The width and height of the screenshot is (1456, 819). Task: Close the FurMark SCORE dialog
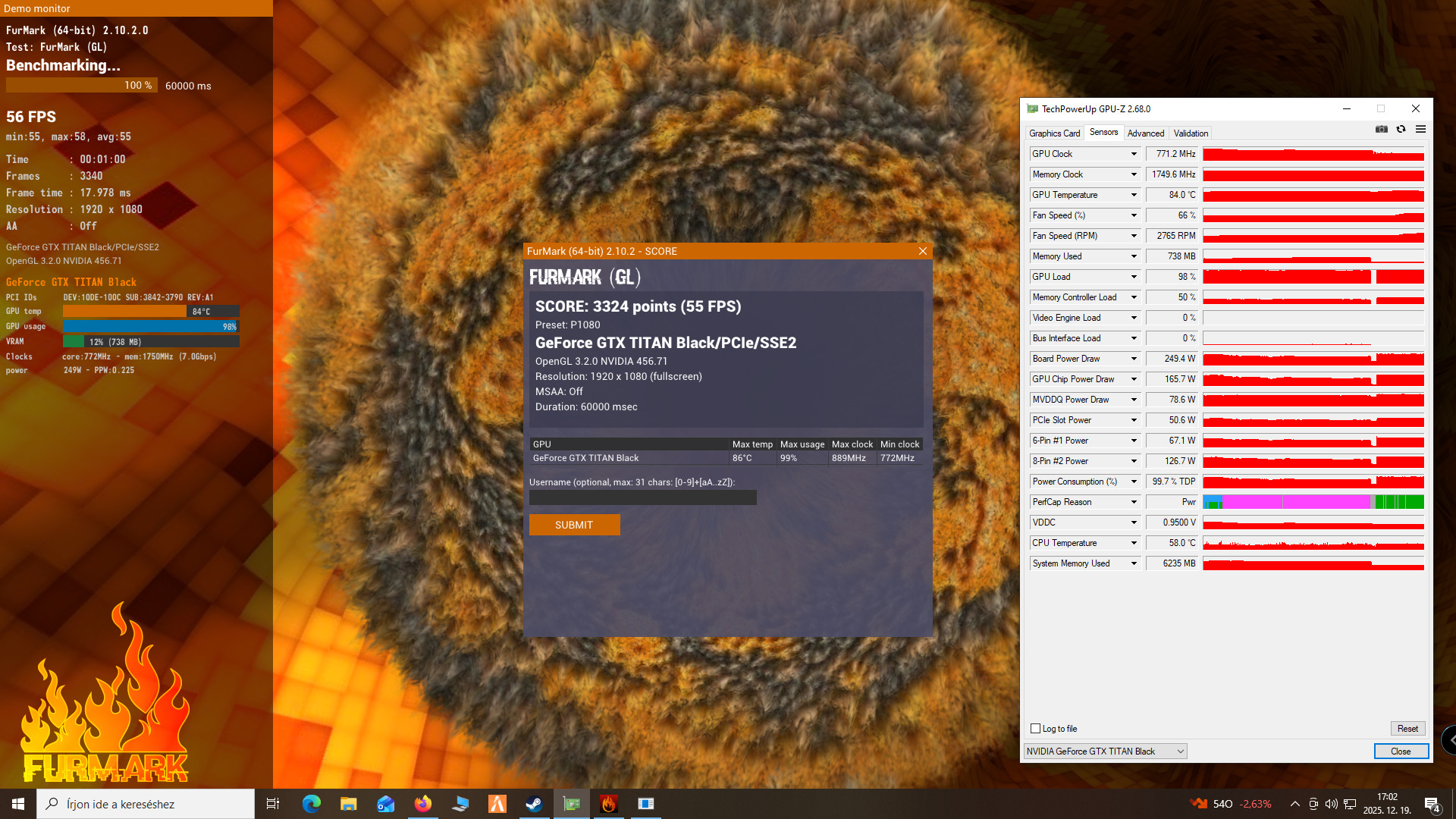[922, 251]
